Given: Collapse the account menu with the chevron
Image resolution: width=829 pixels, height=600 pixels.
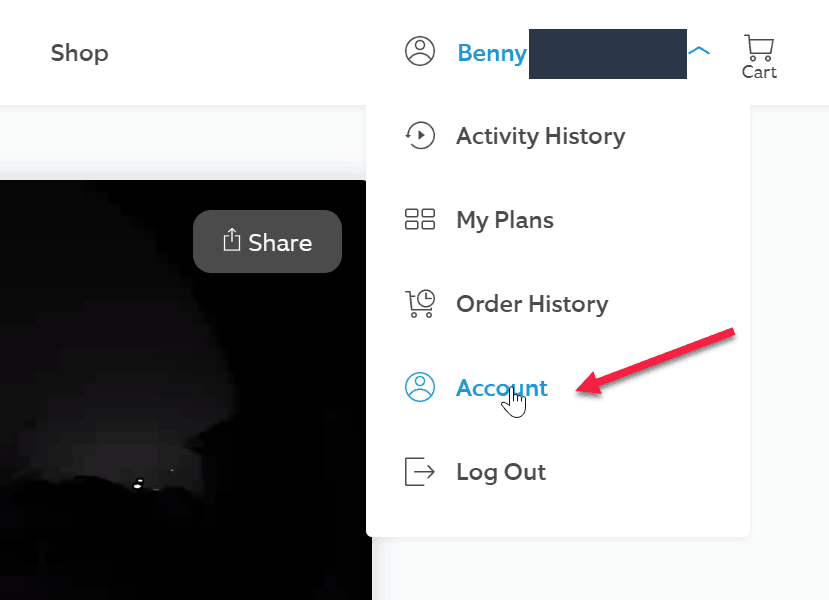Looking at the screenshot, I should (700, 51).
